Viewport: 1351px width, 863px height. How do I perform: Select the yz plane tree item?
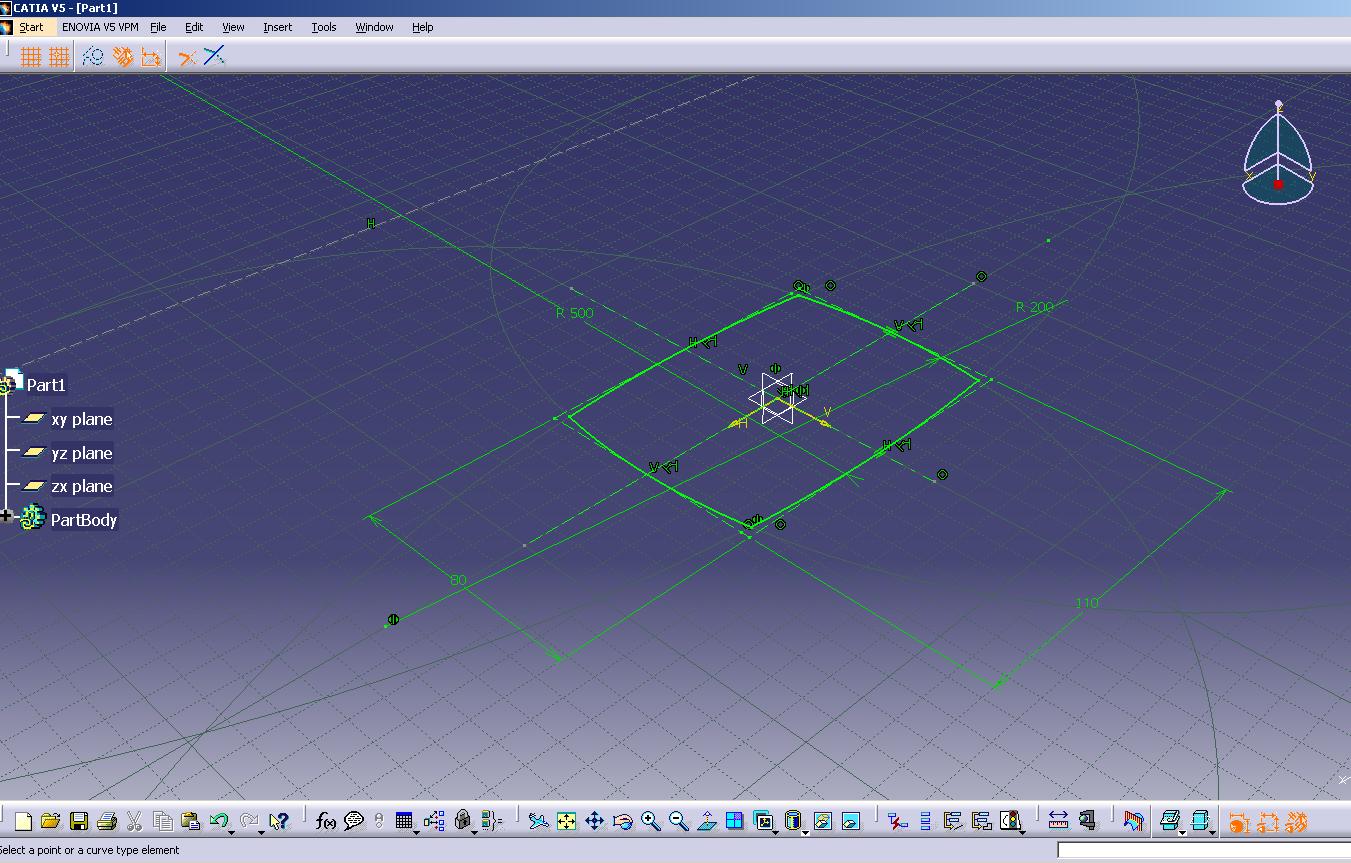pos(82,453)
